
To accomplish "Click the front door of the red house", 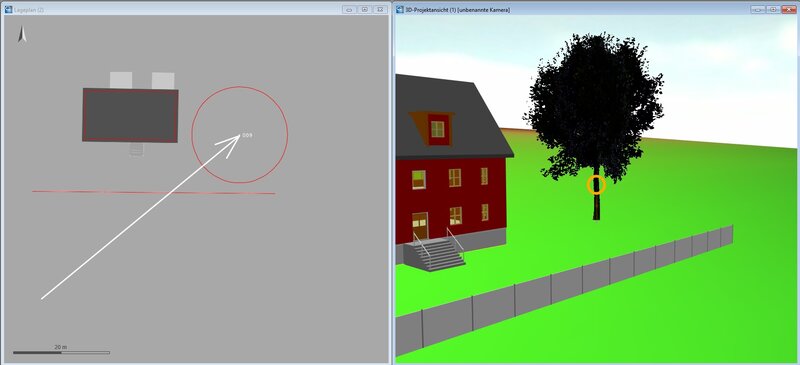I will 420,227.
